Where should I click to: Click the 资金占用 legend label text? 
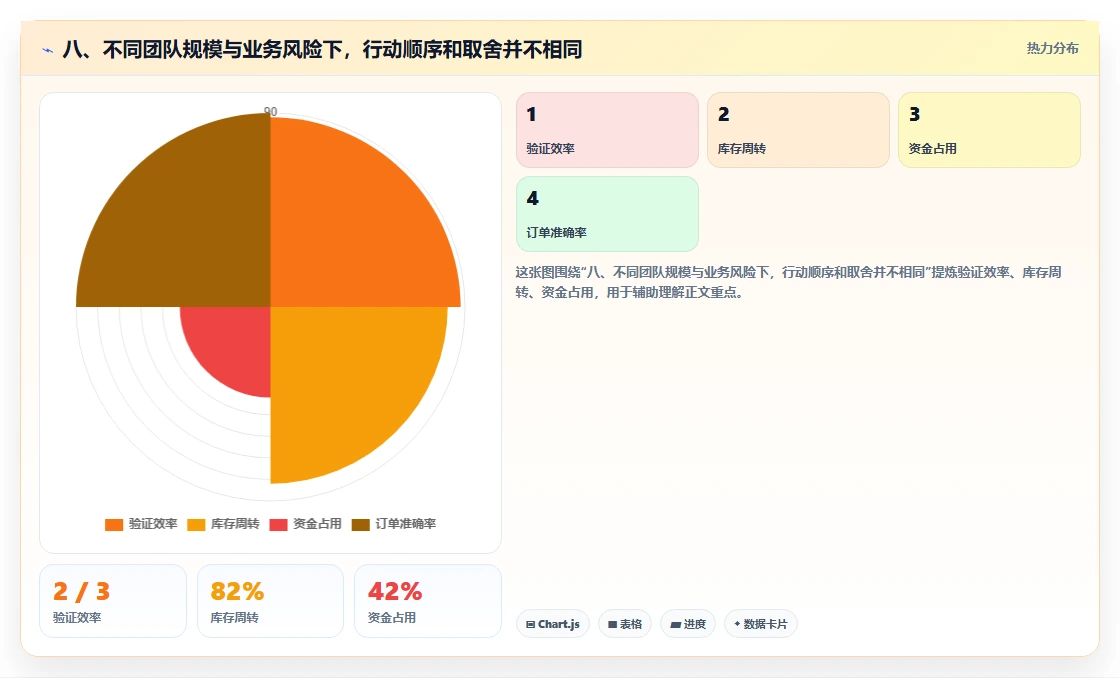tap(317, 524)
